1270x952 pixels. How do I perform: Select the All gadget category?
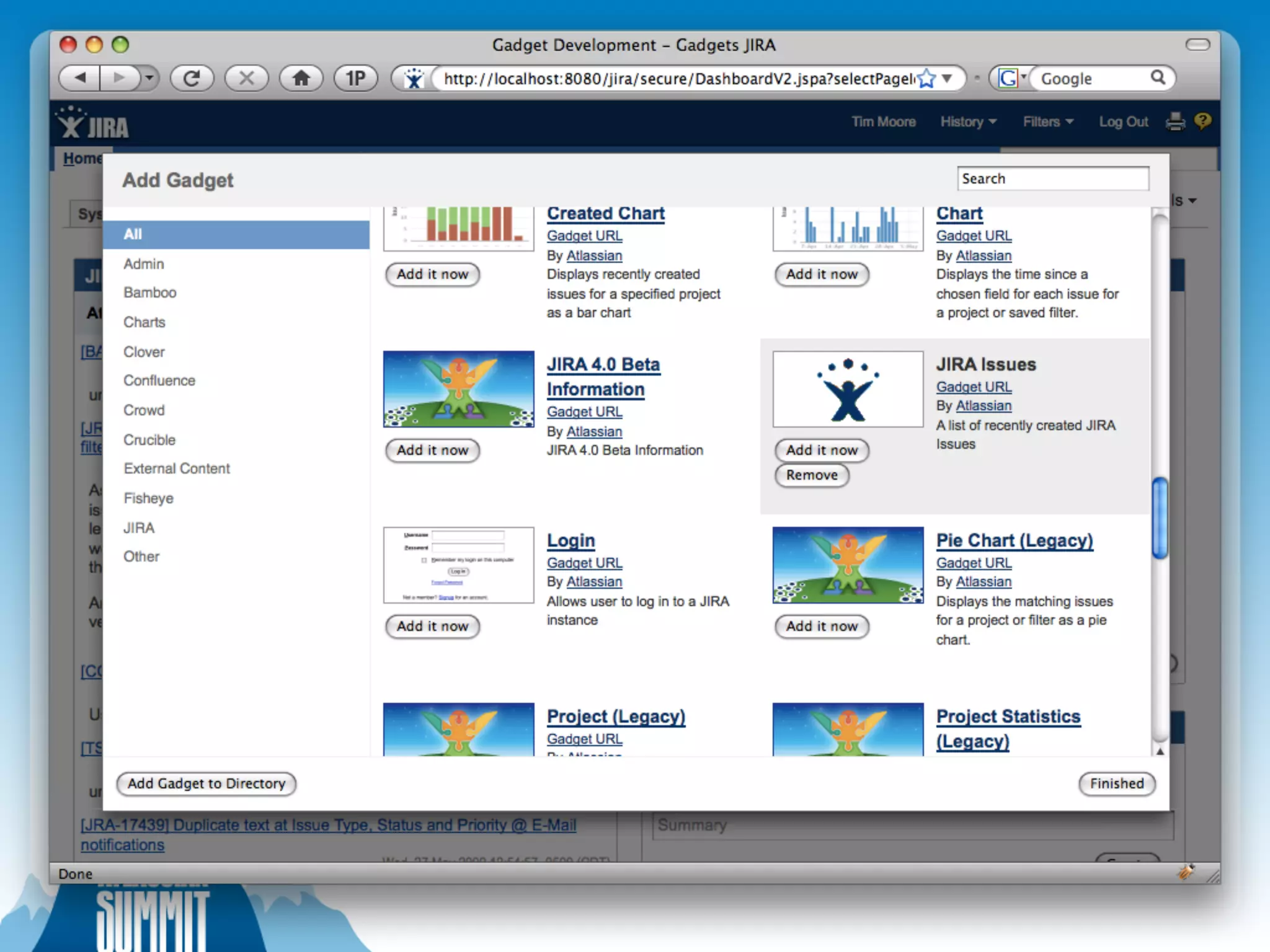pyautogui.click(x=236, y=234)
